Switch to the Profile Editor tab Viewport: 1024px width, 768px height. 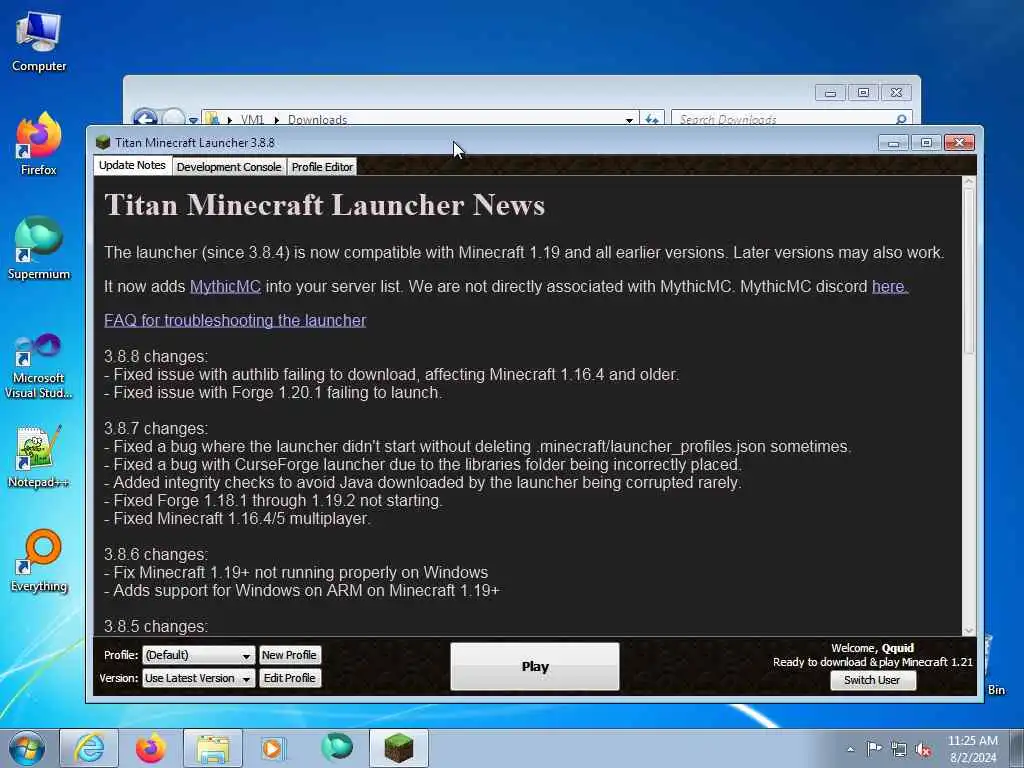322,167
